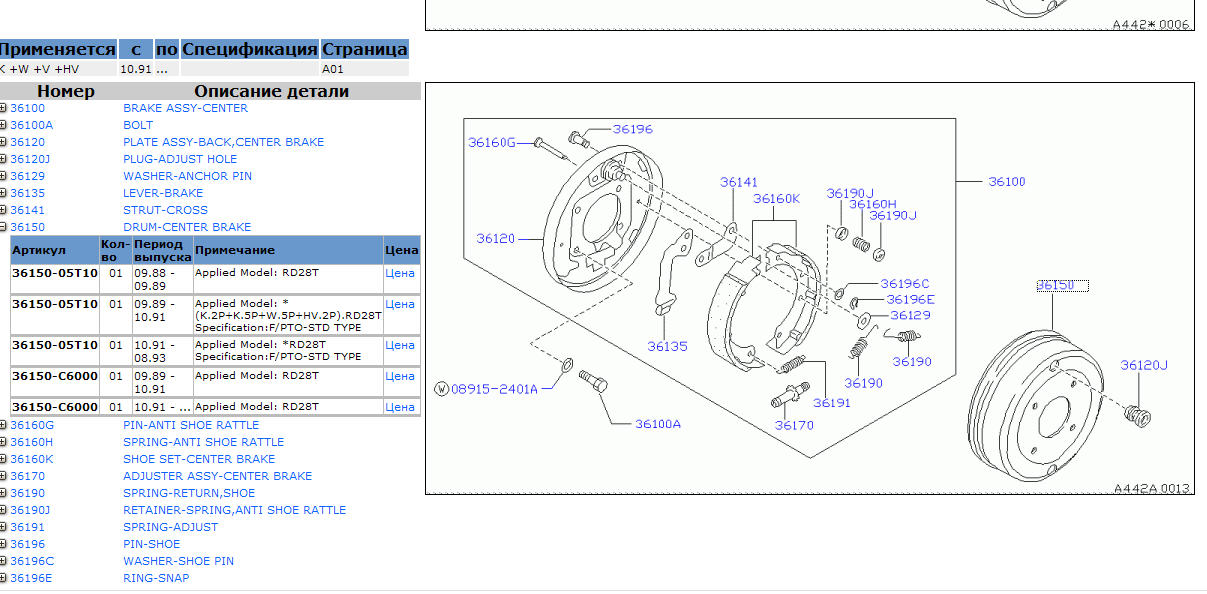Expand the 36160K part number row
This screenshot has width=1207, height=594.
(x=4, y=459)
